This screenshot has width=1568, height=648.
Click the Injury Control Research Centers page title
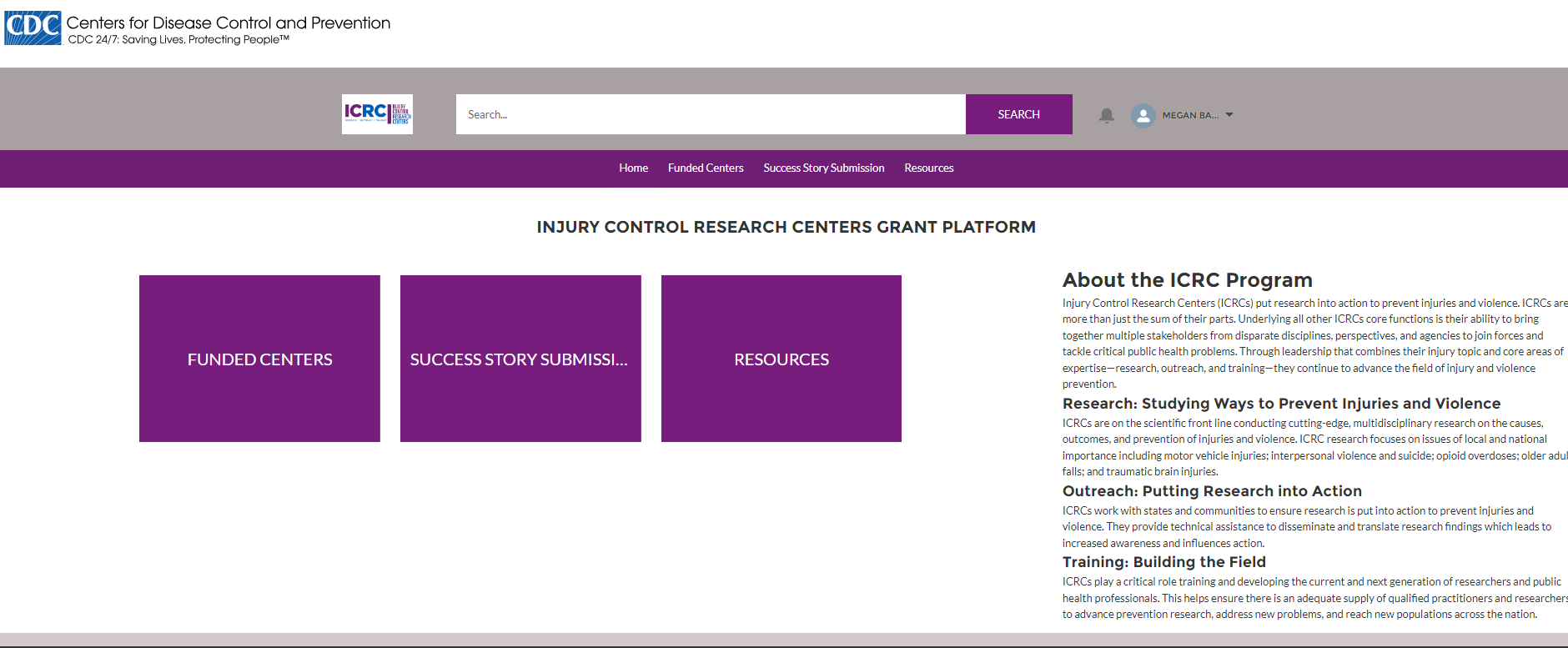coord(786,227)
